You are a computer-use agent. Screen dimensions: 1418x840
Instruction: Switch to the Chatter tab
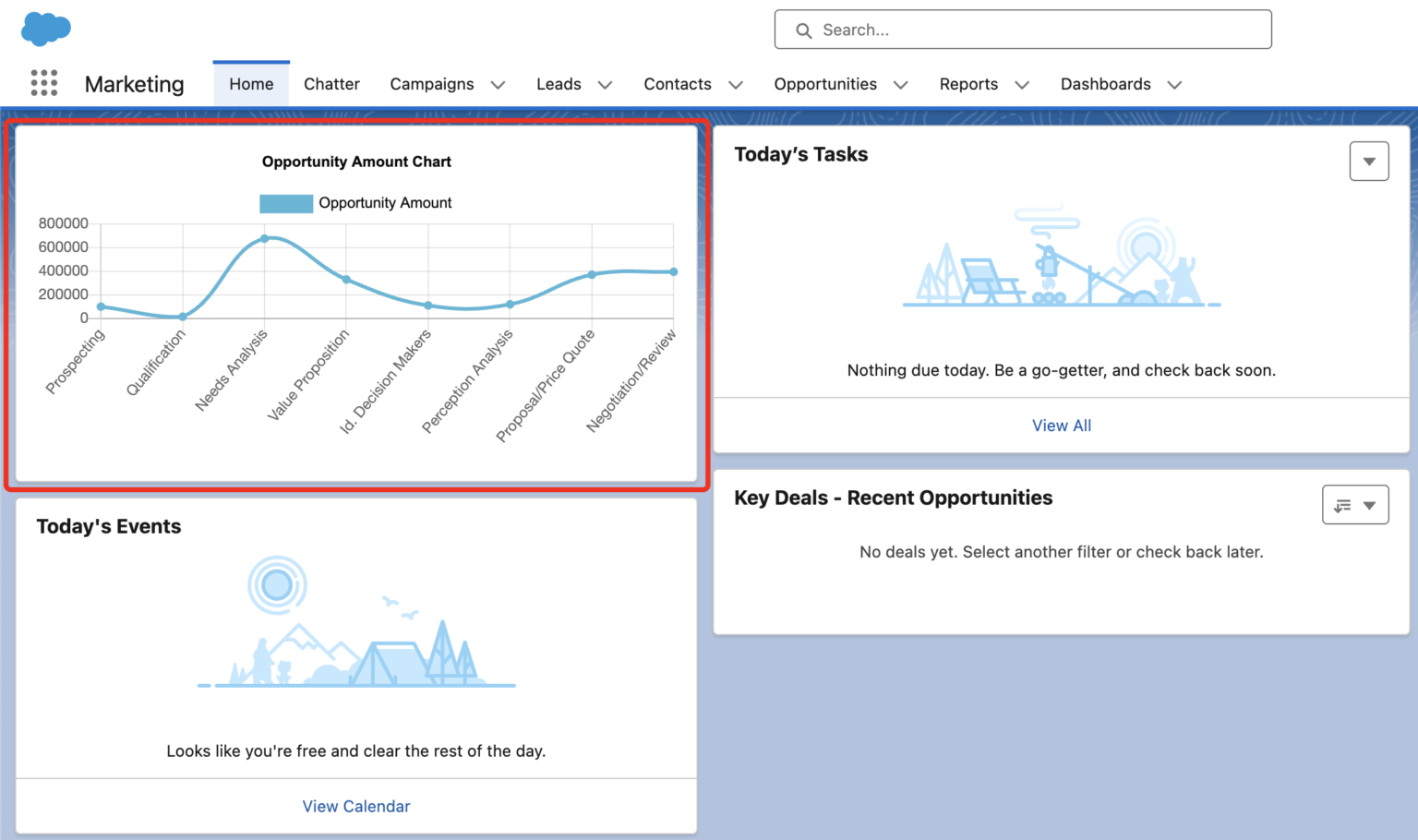pyautogui.click(x=331, y=83)
